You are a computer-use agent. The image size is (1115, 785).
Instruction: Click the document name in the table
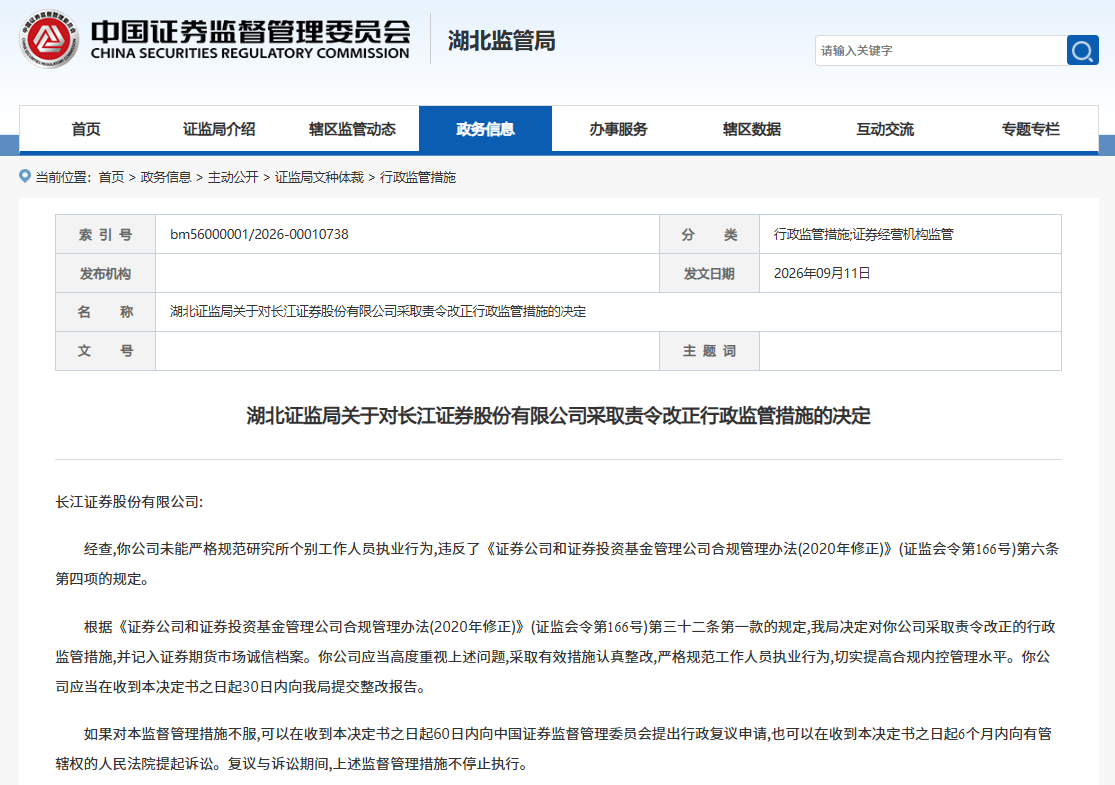(x=378, y=311)
